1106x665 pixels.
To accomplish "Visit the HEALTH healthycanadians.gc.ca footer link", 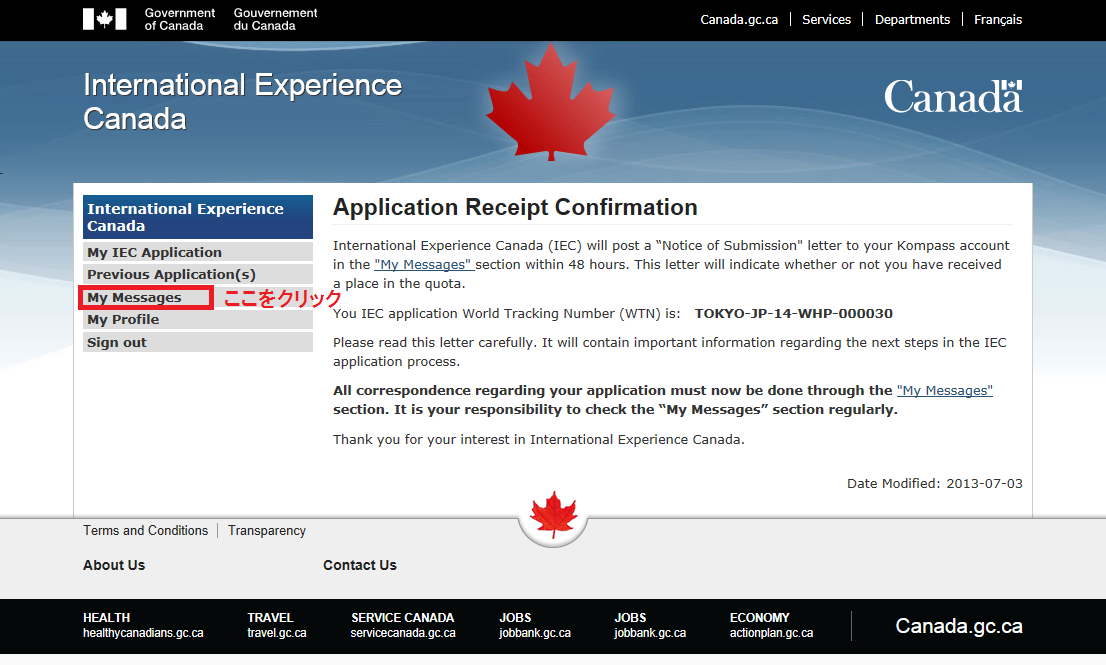I will click(143, 626).
